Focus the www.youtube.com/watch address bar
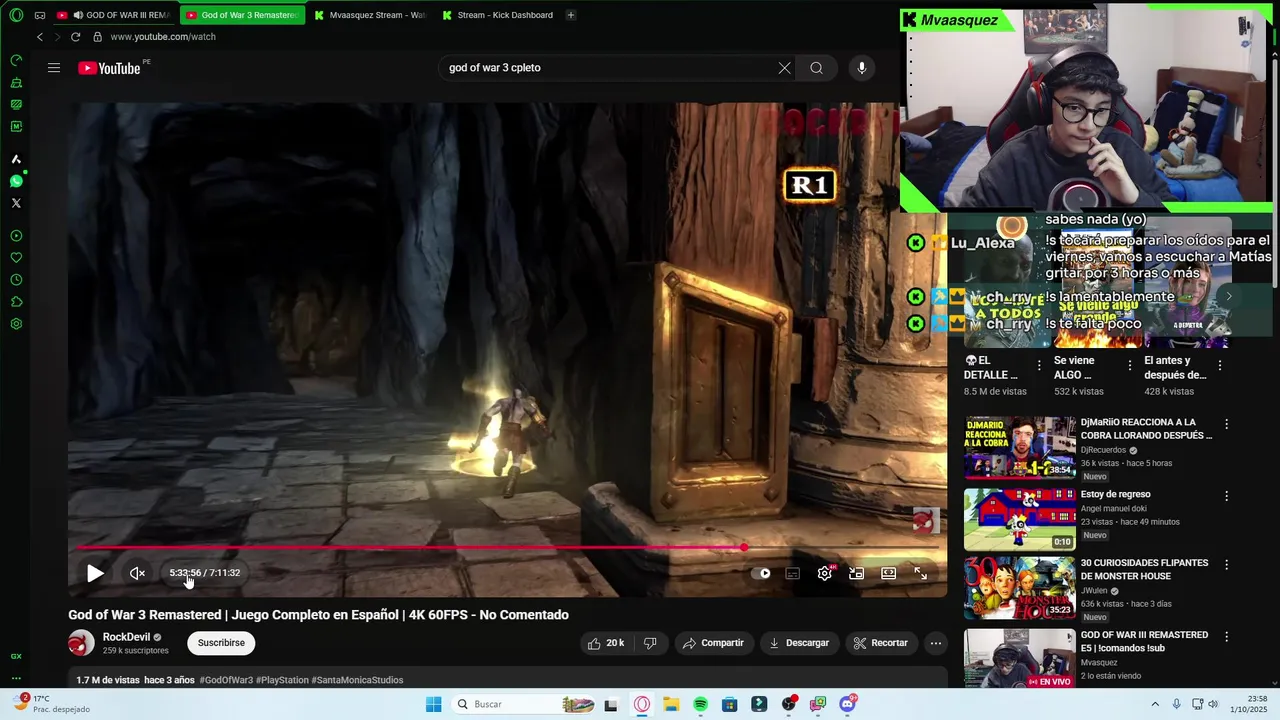 (x=162, y=37)
